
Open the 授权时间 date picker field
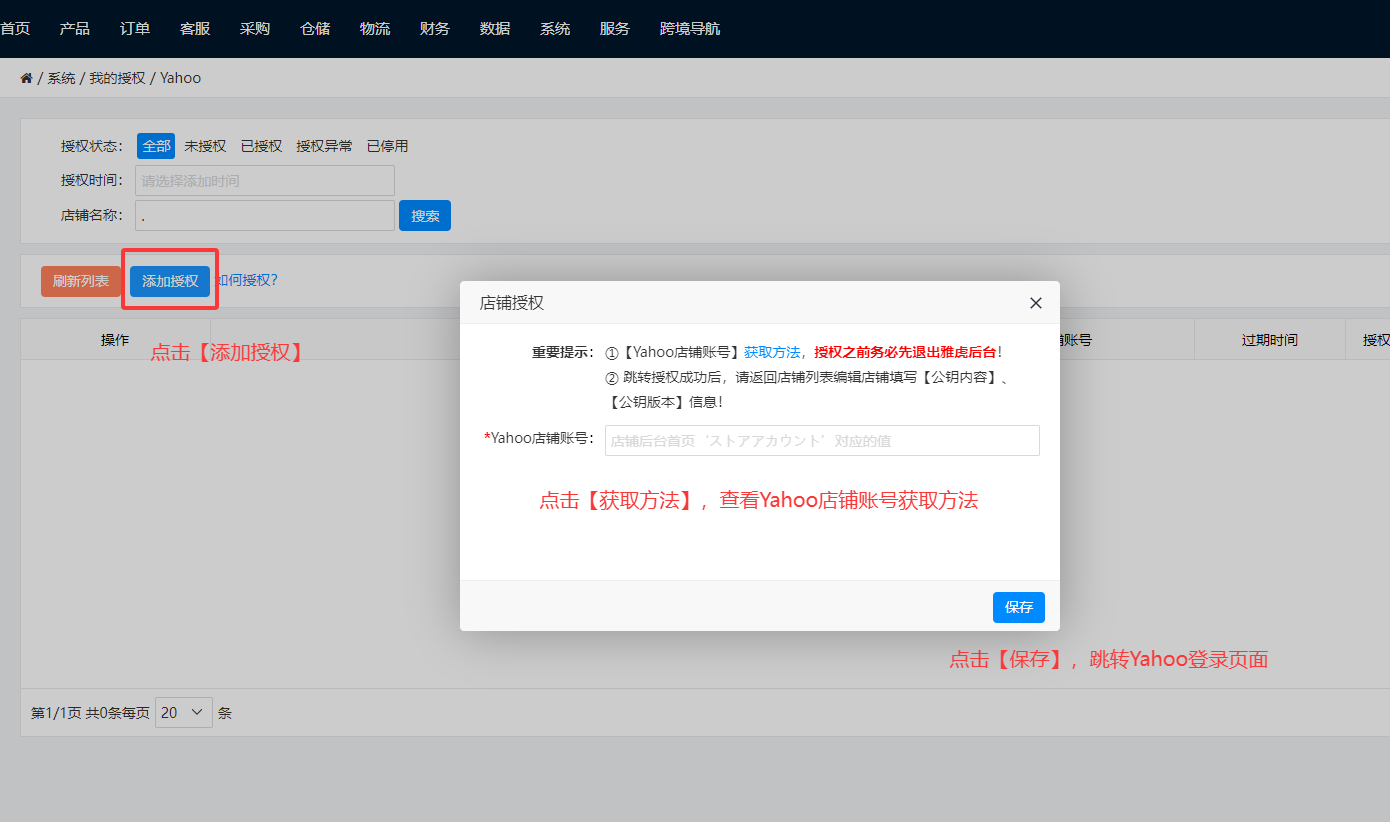[265, 181]
